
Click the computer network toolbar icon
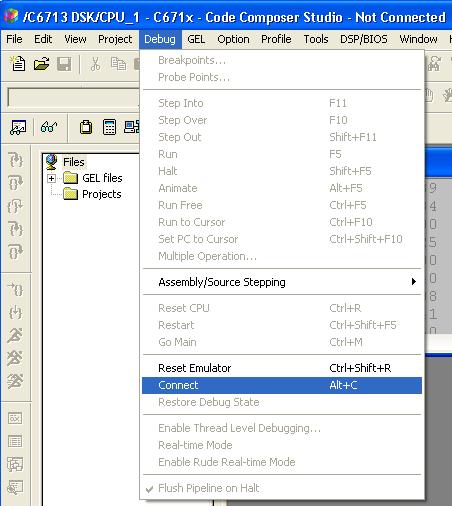pos(131,127)
